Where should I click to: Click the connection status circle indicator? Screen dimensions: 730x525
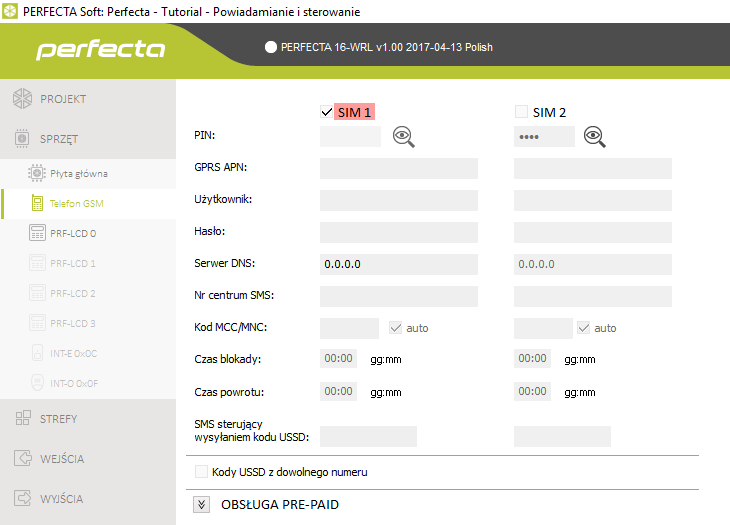click(x=270, y=47)
